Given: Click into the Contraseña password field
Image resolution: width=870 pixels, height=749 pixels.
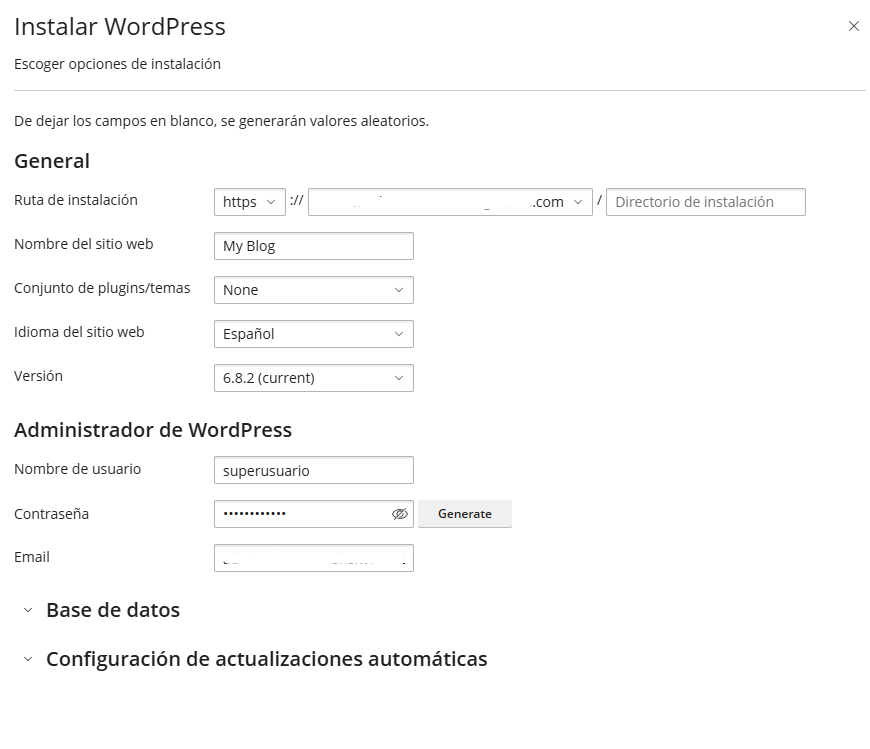Looking at the screenshot, I should (300, 514).
